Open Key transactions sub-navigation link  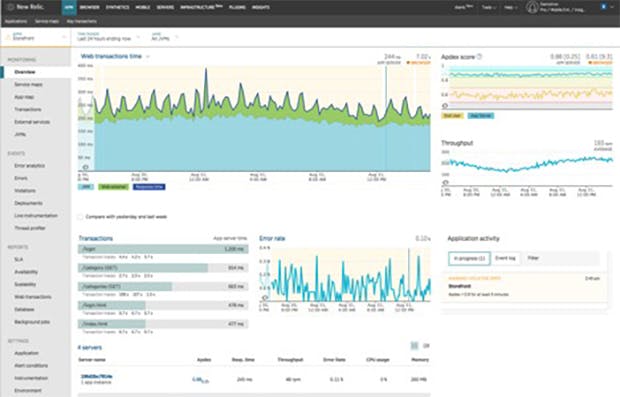point(81,21)
